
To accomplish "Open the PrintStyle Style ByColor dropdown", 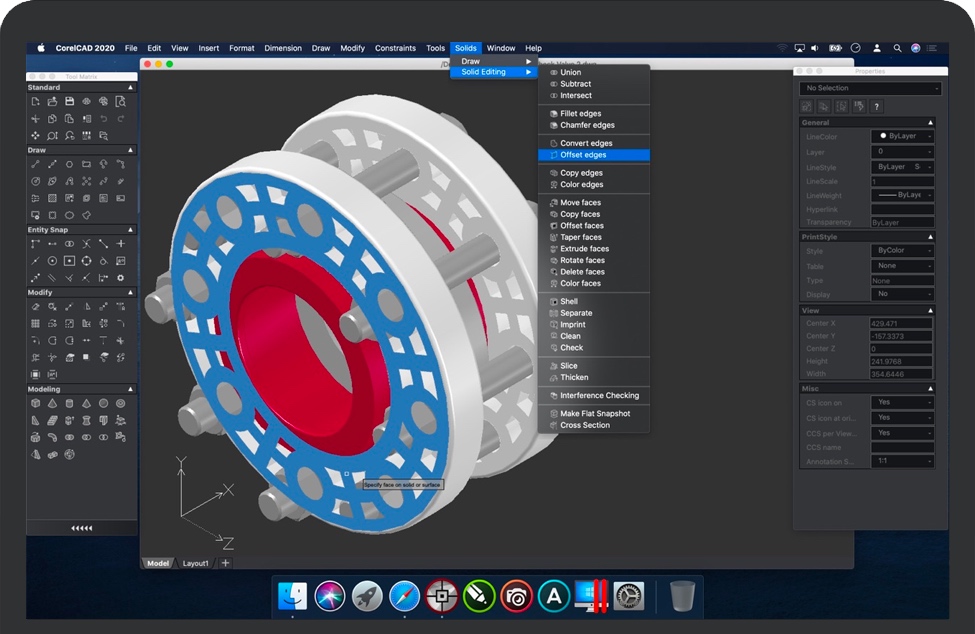I will 903,251.
